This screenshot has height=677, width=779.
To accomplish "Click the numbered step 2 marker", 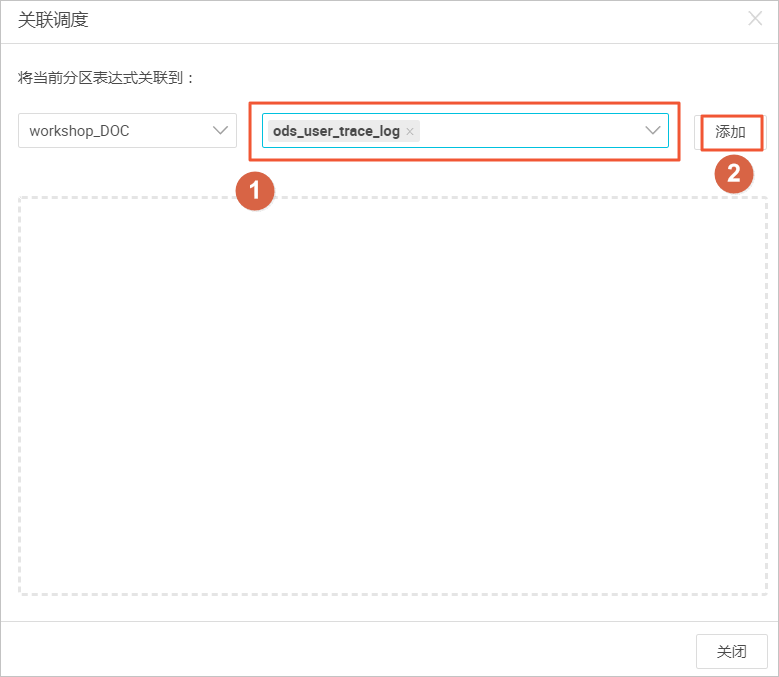I will (734, 174).
